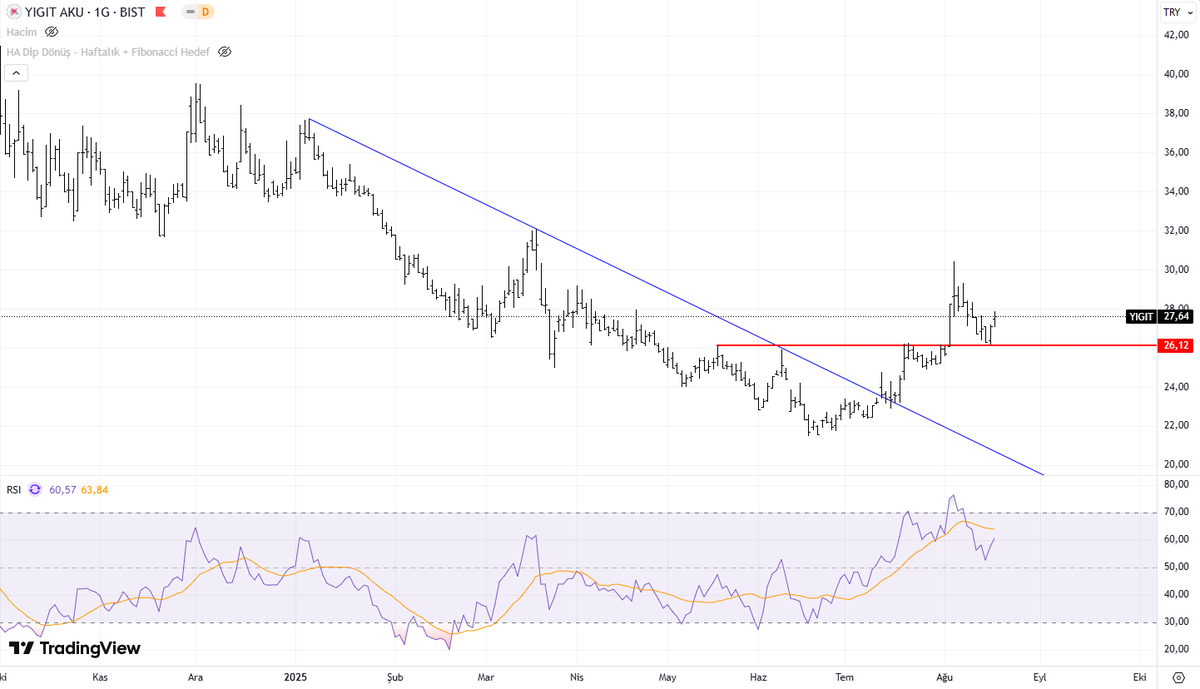
Task: Click the RSI 40,00 axis label
Action: tap(1175, 594)
